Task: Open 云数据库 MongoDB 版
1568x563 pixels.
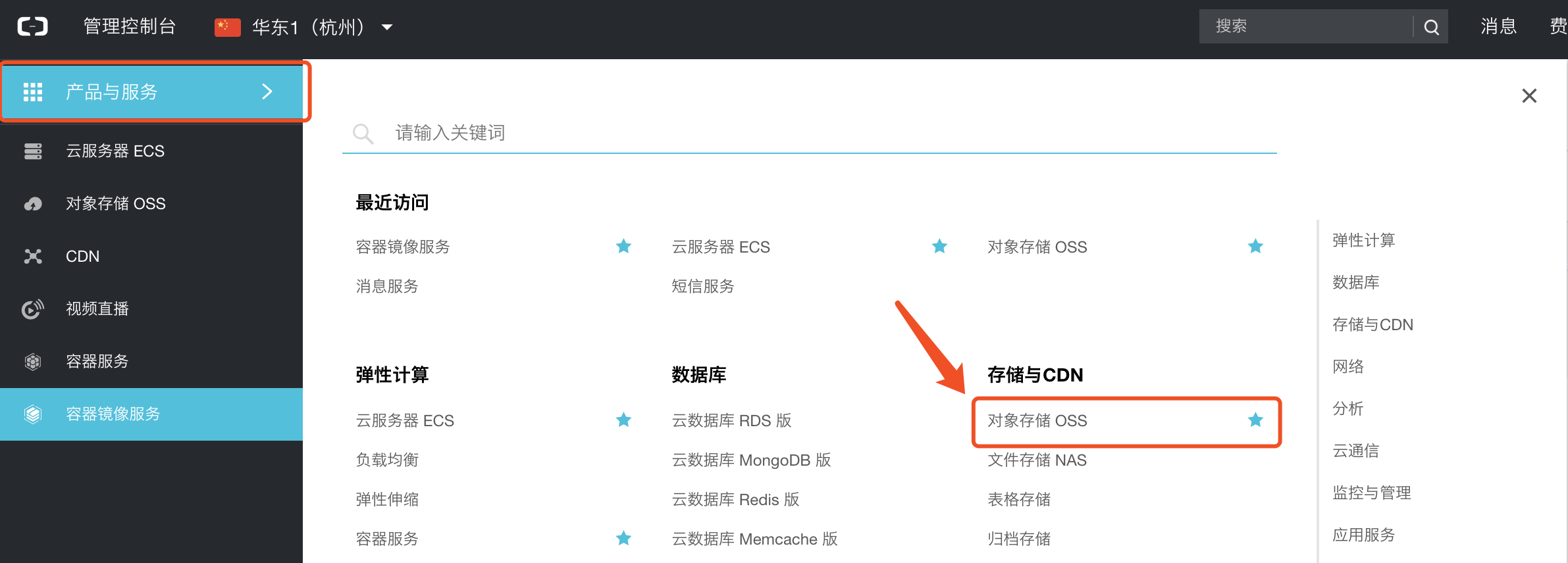Action: point(751,460)
